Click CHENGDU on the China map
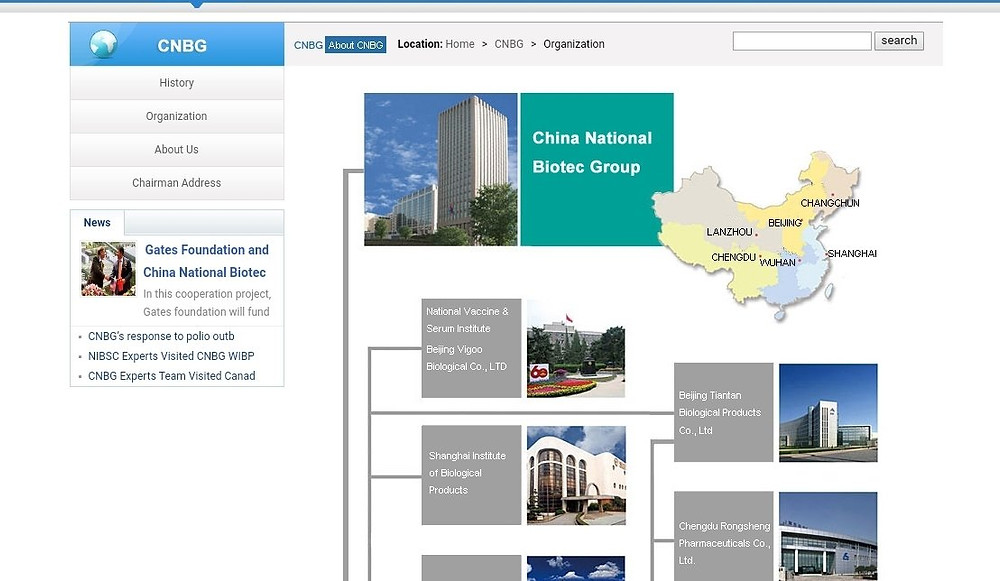 [x=733, y=257]
